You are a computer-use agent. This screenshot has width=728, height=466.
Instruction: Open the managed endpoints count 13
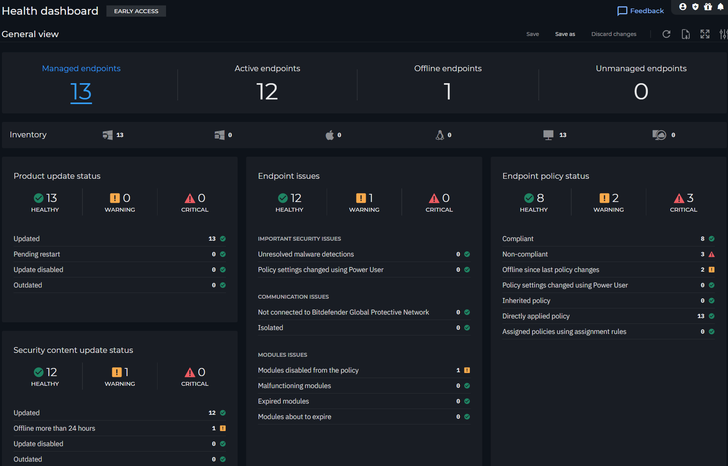coord(81,92)
